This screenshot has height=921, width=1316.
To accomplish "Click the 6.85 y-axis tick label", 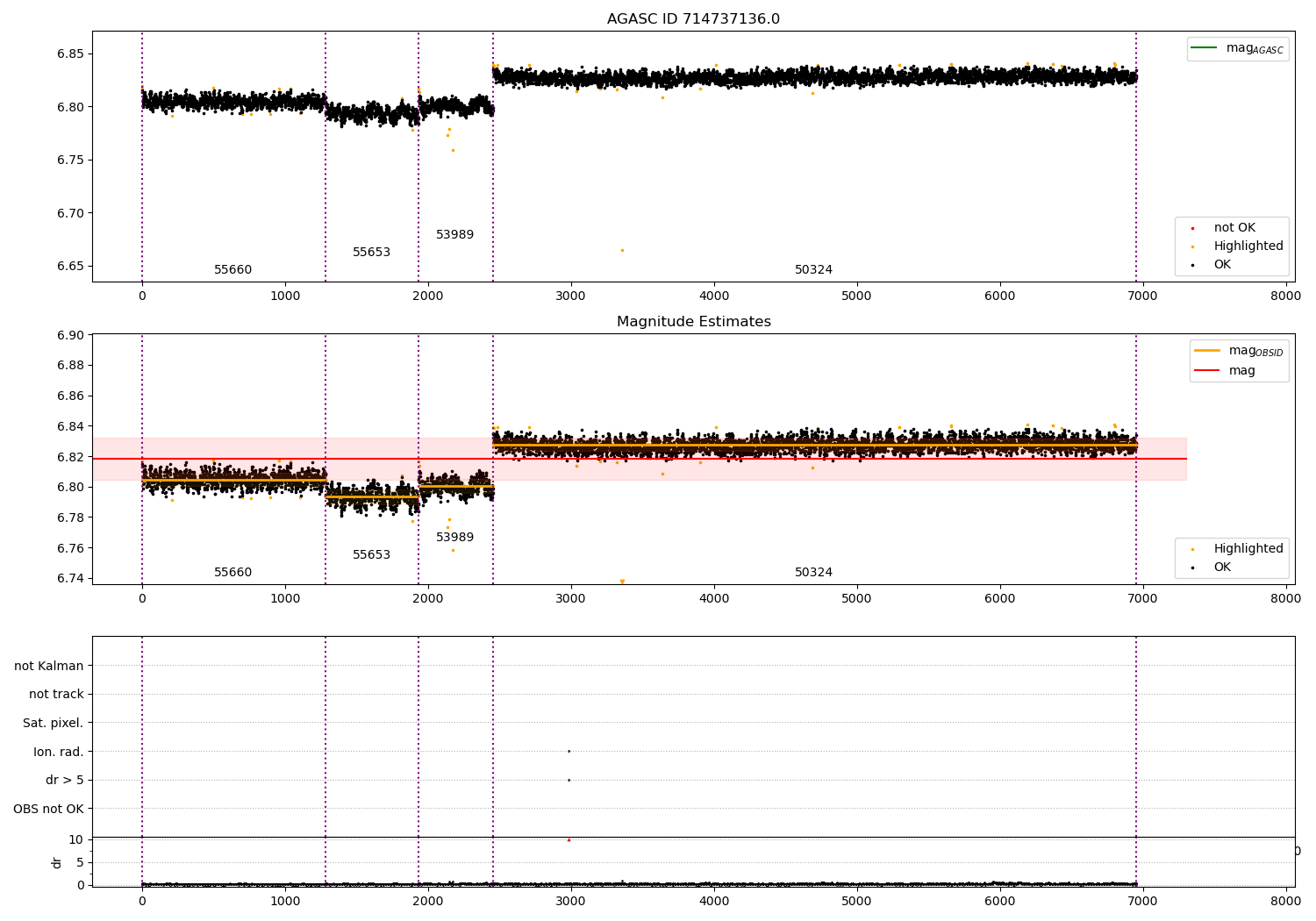I will point(70,54).
